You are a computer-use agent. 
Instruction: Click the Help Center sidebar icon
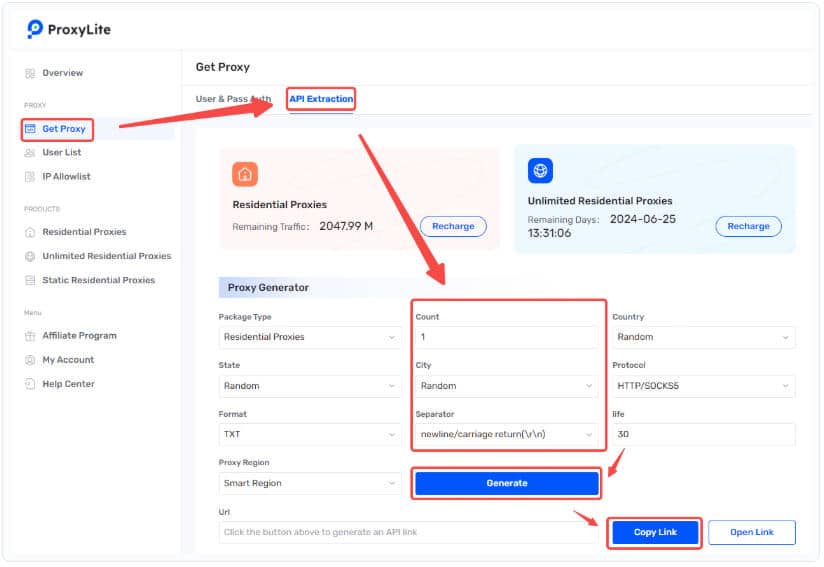point(30,385)
